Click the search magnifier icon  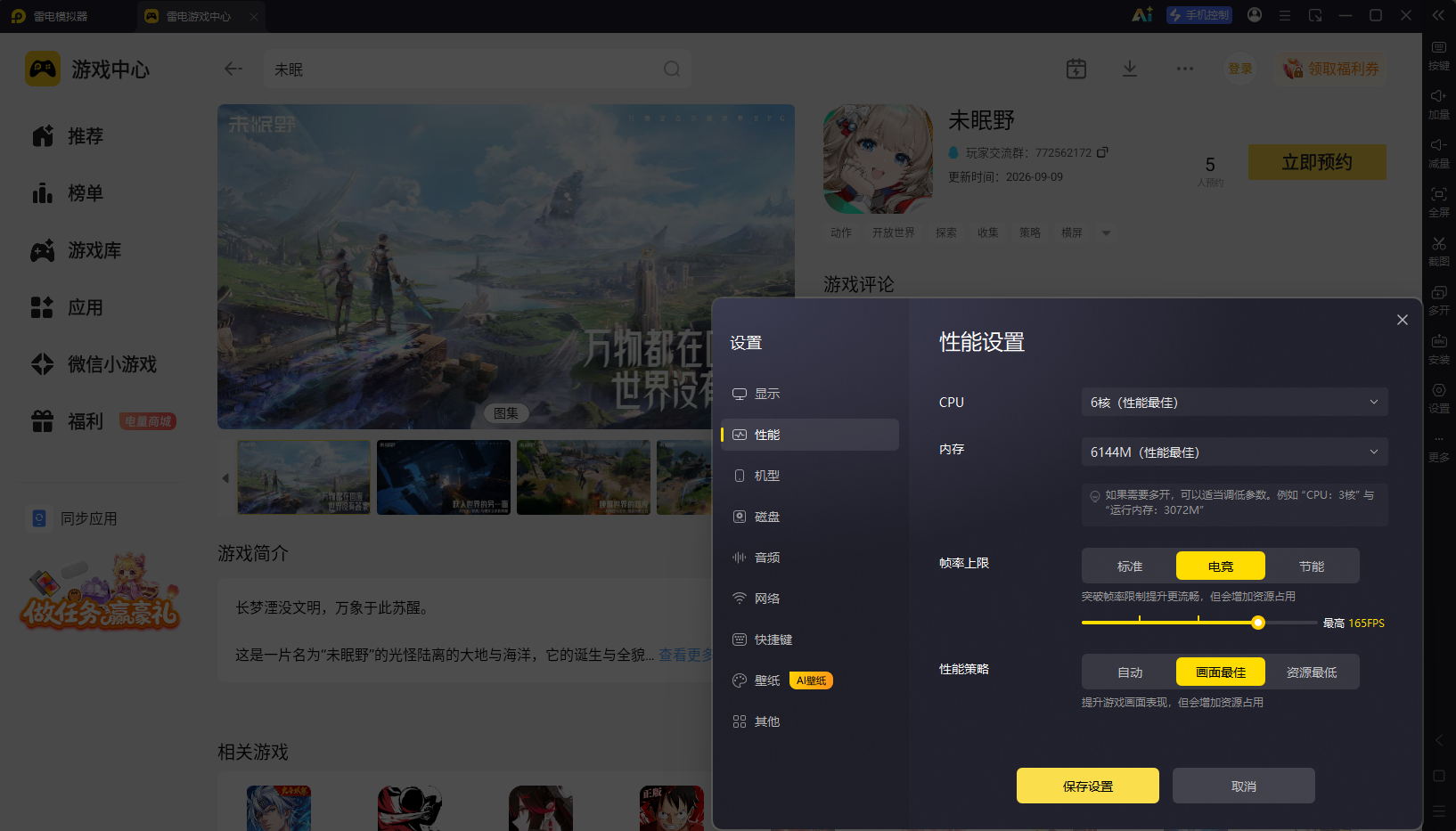point(672,69)
